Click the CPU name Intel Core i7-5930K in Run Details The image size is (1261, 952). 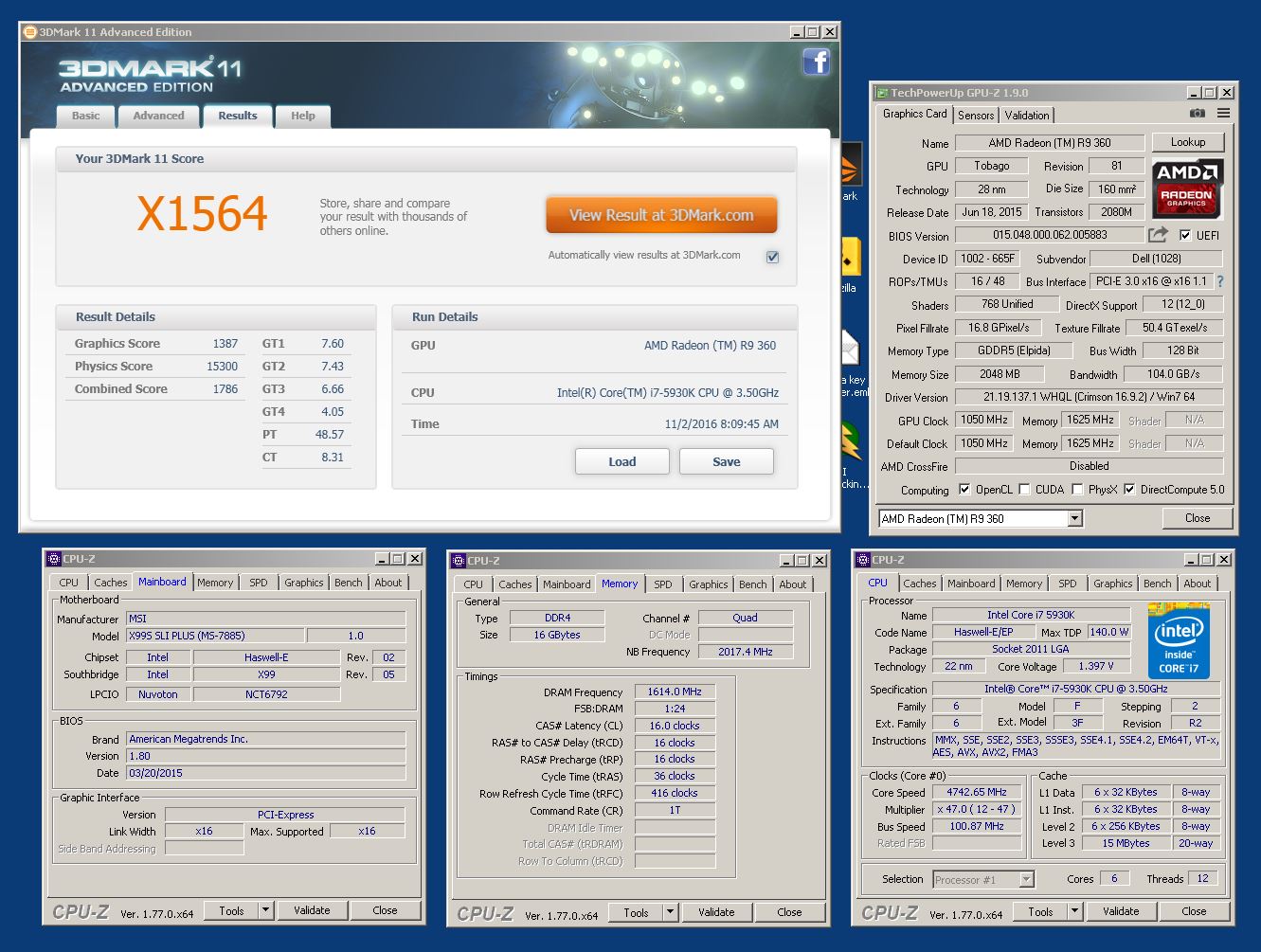coord(668,392)
